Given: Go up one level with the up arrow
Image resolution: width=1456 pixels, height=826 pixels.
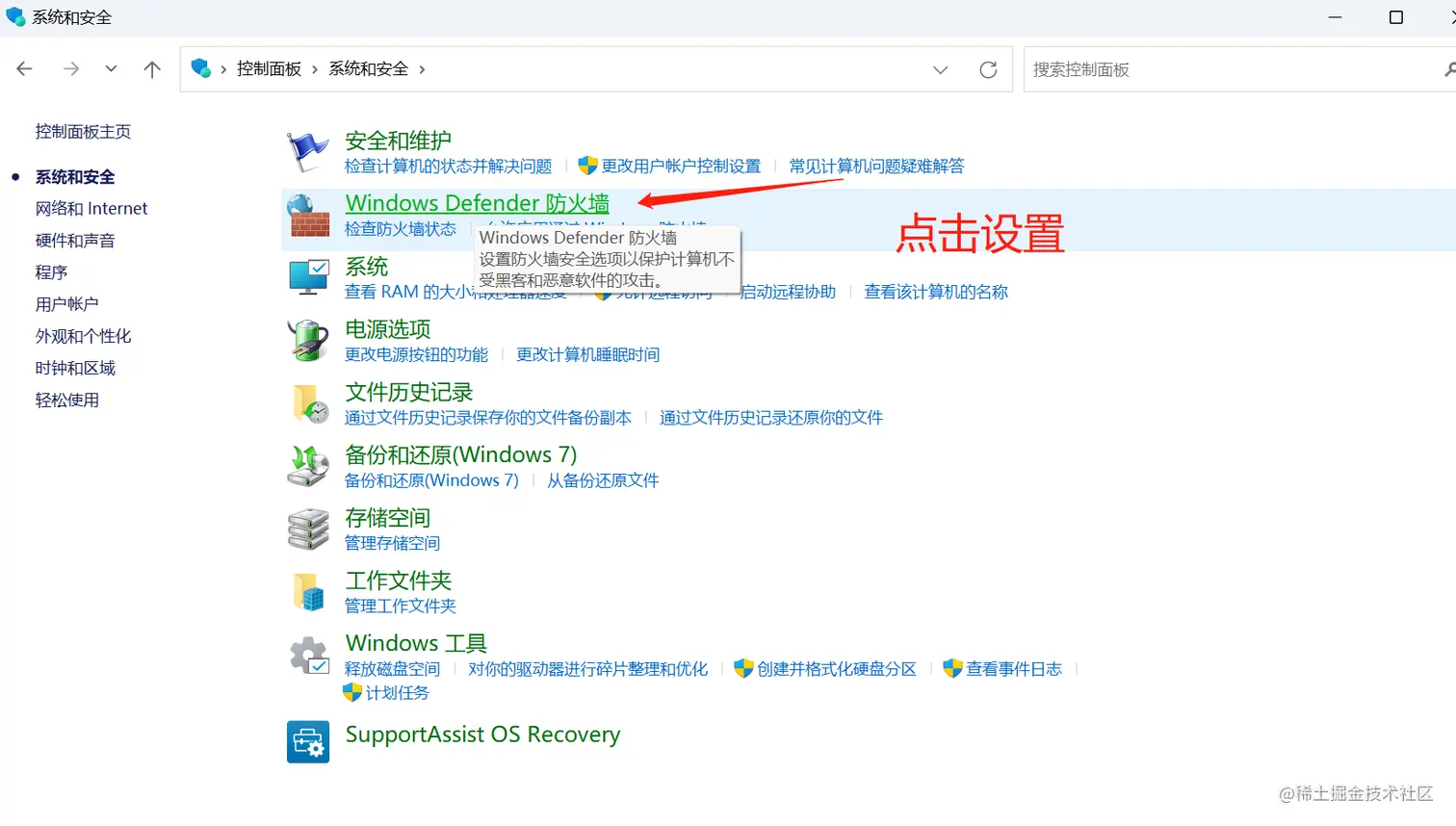Looking at the screenshot, I should [152, 68].
